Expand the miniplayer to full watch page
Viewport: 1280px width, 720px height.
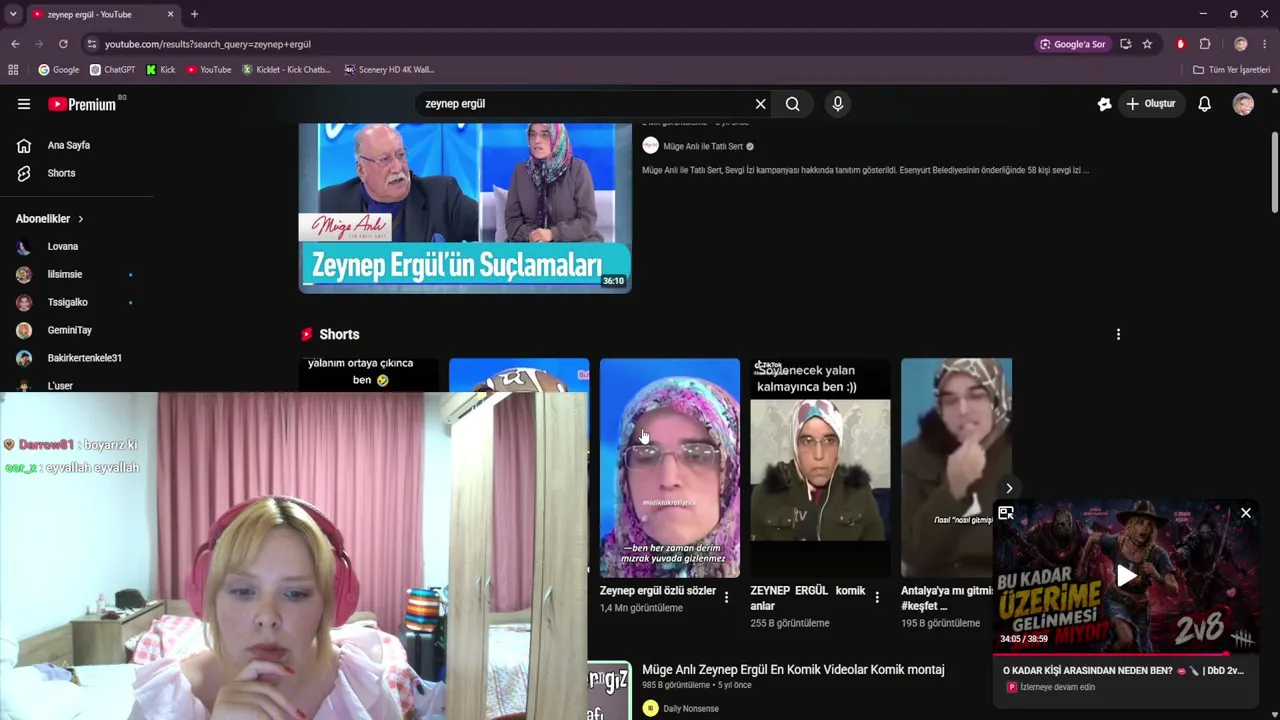pyautogui.click(x=1006, y=513)
